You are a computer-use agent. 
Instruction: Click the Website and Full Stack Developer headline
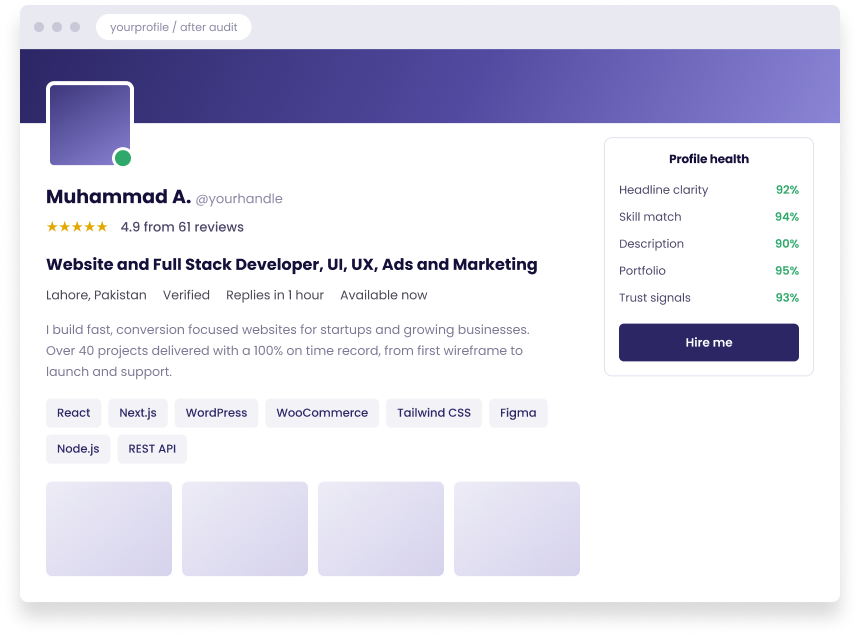click(292, 264)
